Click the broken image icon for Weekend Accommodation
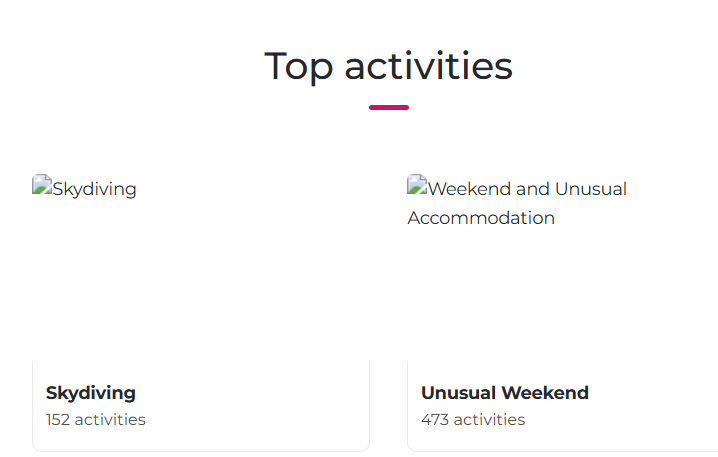 click(416, 185)
